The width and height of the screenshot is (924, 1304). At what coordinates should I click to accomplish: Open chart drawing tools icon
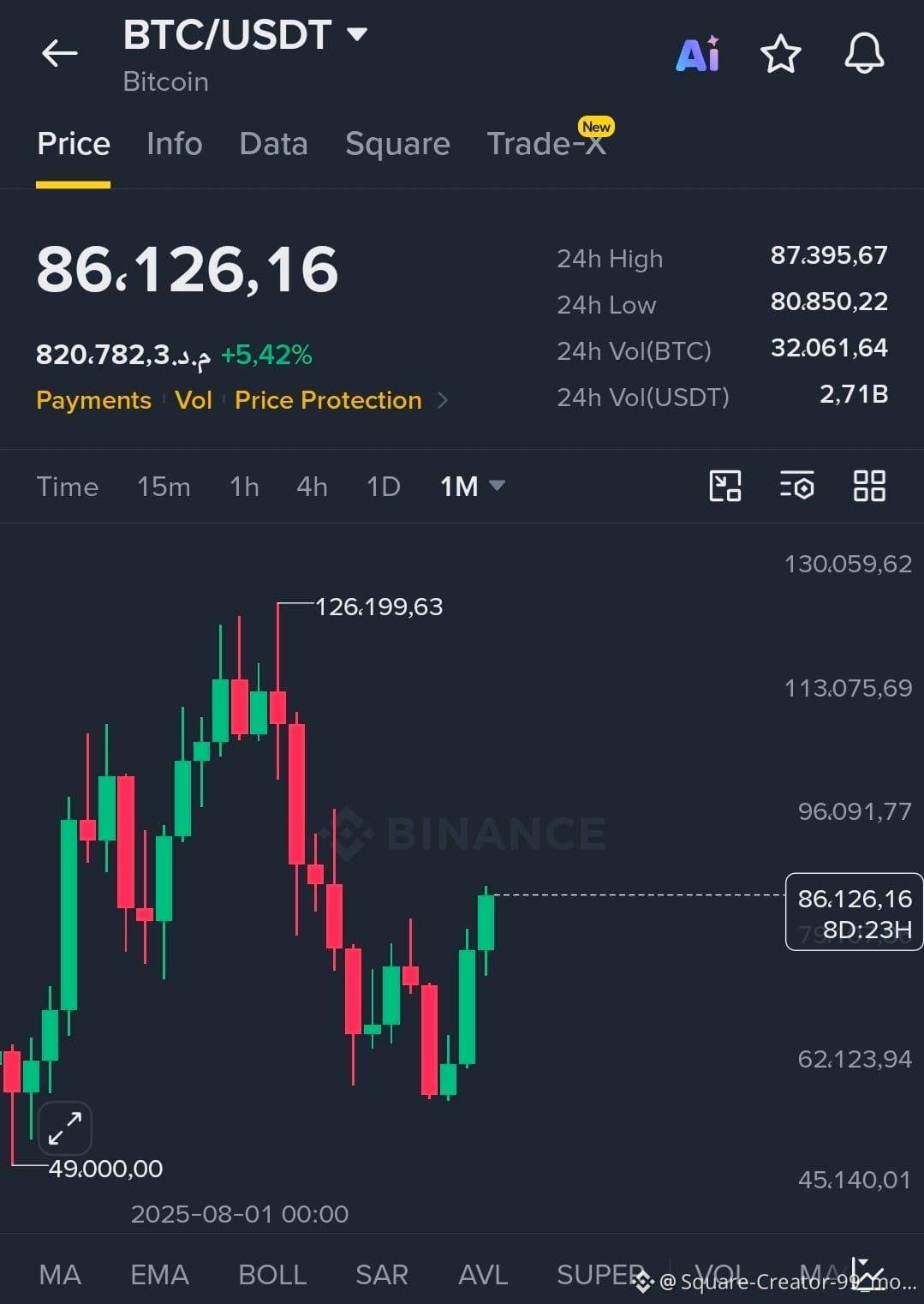pyautogui.click(x=725, y=486)
